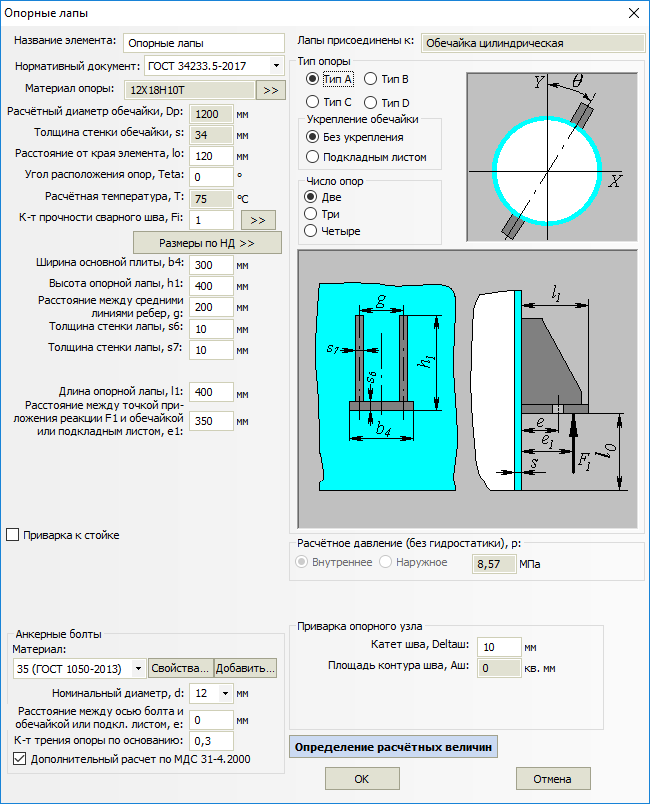Select Подкладным листом reinforcement option
Viewport: 650px width, 804px height.
(x=312, y=157)
